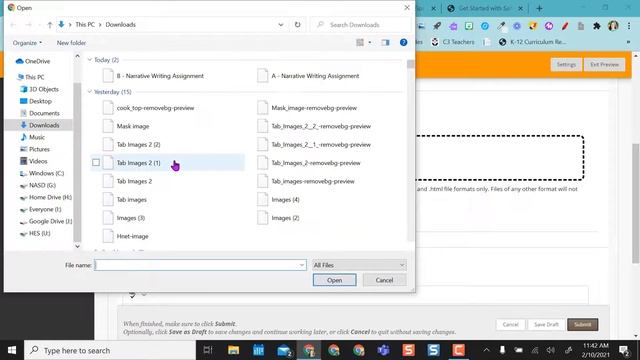Image resolution: width=640 pixels, height=360 pixels.
Task: Open a new Chrome tab
Action: (539, 8)
